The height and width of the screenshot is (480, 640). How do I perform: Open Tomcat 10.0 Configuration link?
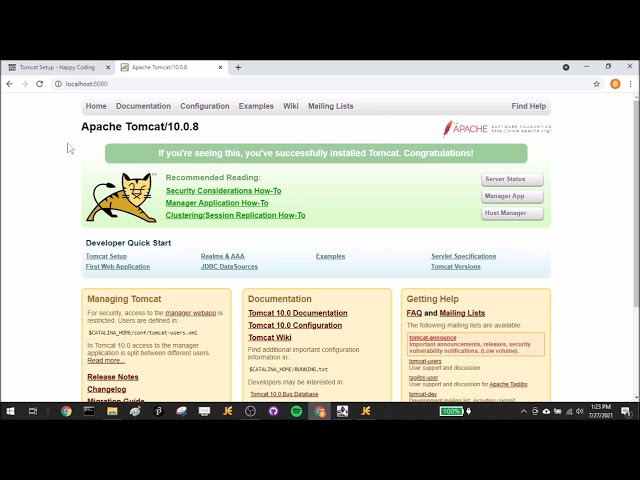(295, 325)
